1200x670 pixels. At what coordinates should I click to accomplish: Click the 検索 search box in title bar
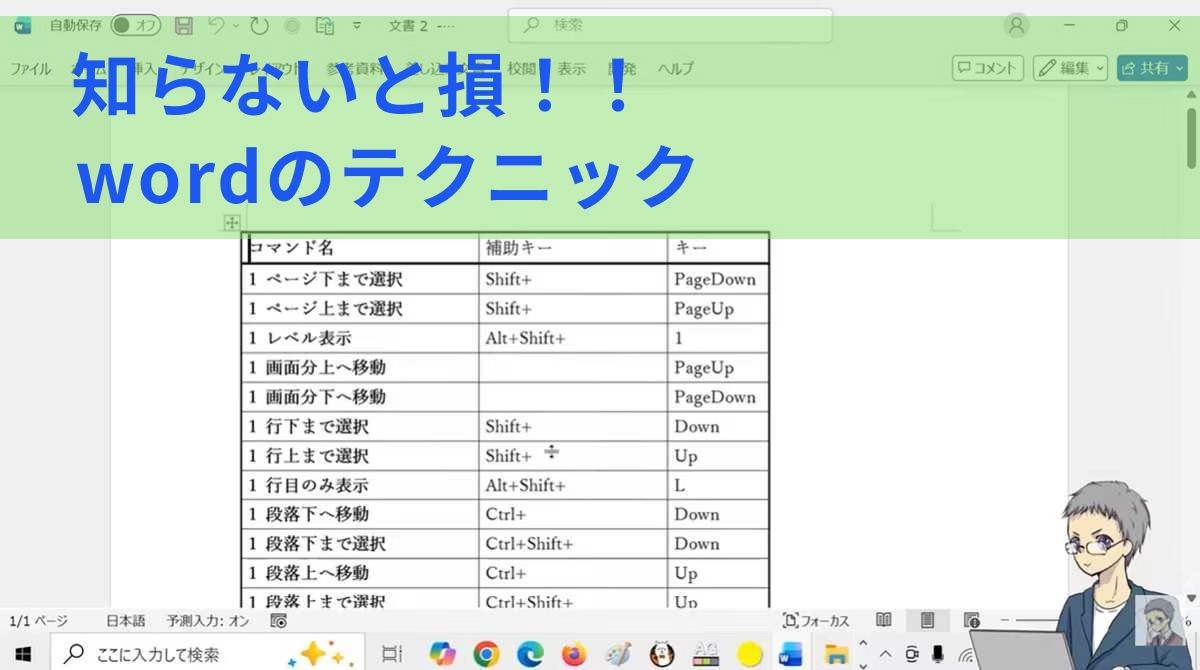[670, 25]
